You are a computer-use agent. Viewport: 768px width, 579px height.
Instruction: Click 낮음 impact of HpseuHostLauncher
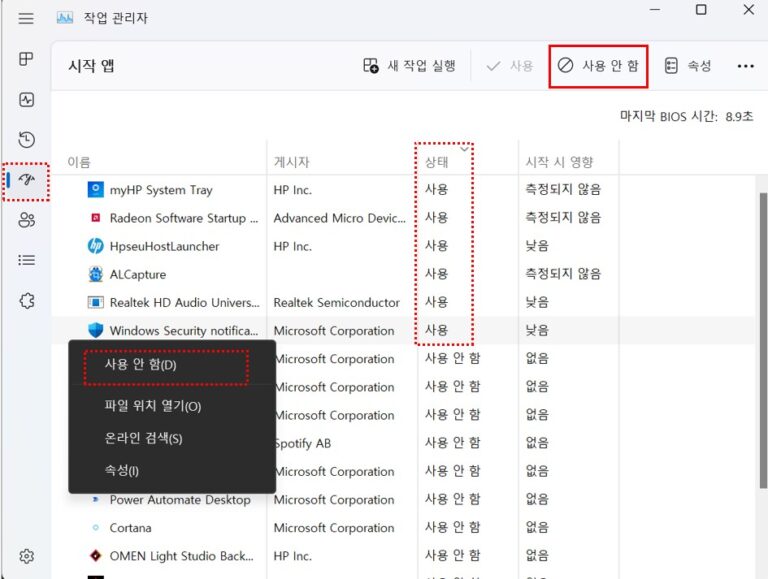[537, 246]
